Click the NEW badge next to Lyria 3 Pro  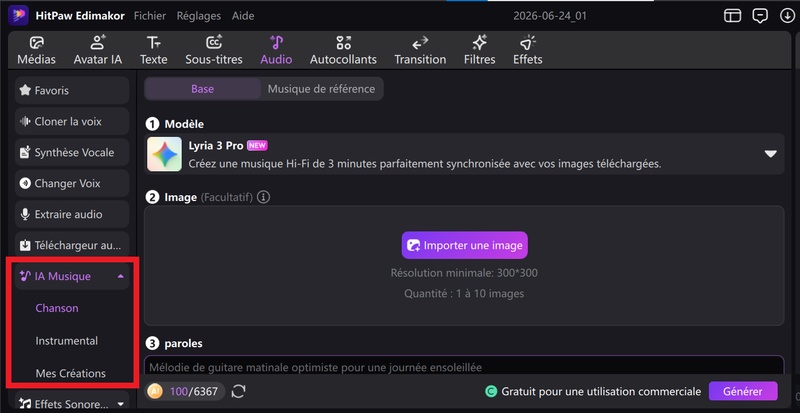[x=258, y=145]
